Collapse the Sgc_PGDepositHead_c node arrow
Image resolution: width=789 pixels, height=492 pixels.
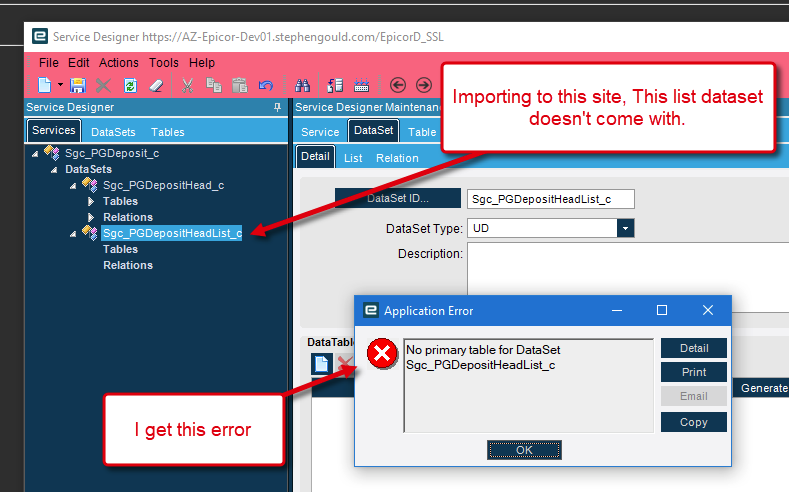coord(73,186)
